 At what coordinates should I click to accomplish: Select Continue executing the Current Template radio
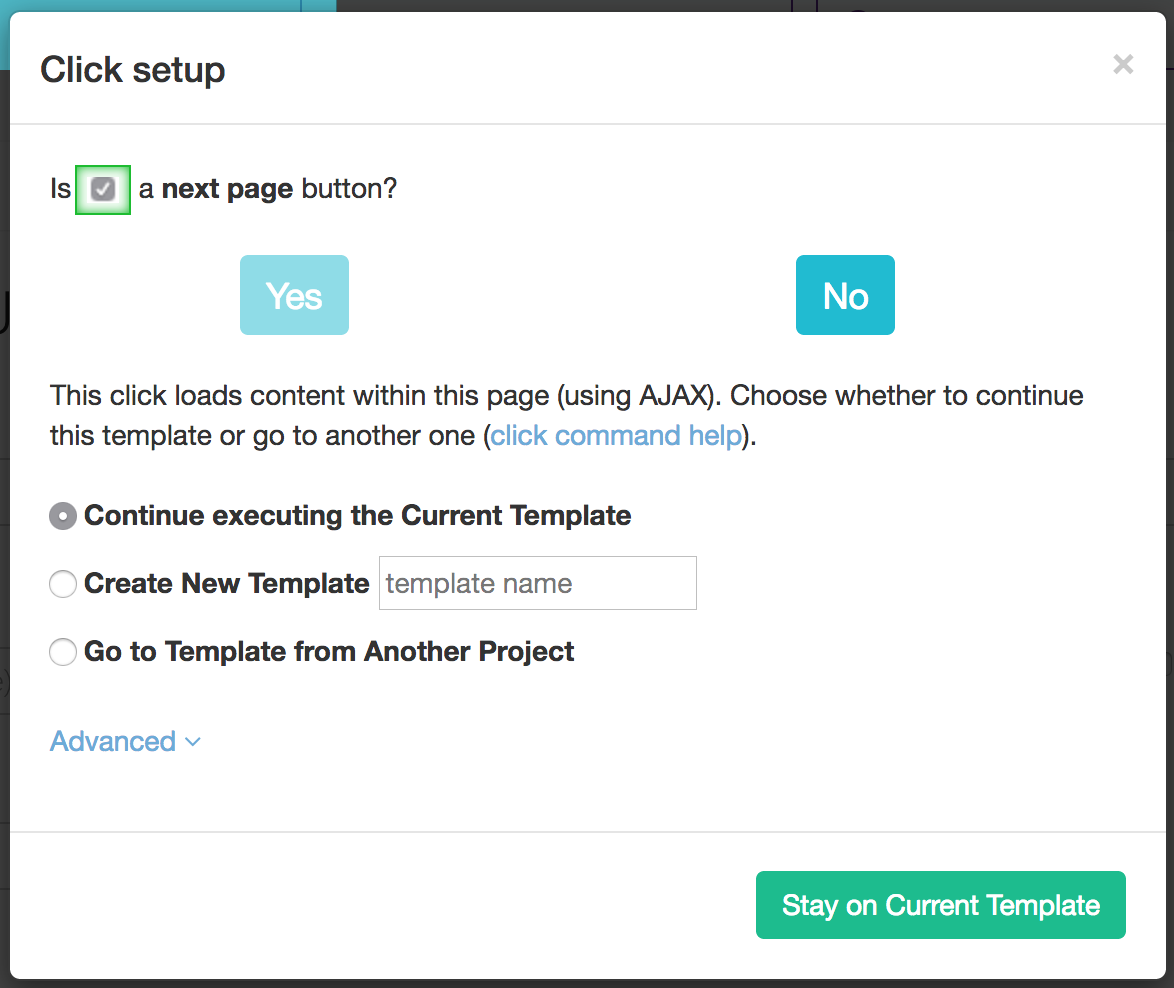(63, 516)
